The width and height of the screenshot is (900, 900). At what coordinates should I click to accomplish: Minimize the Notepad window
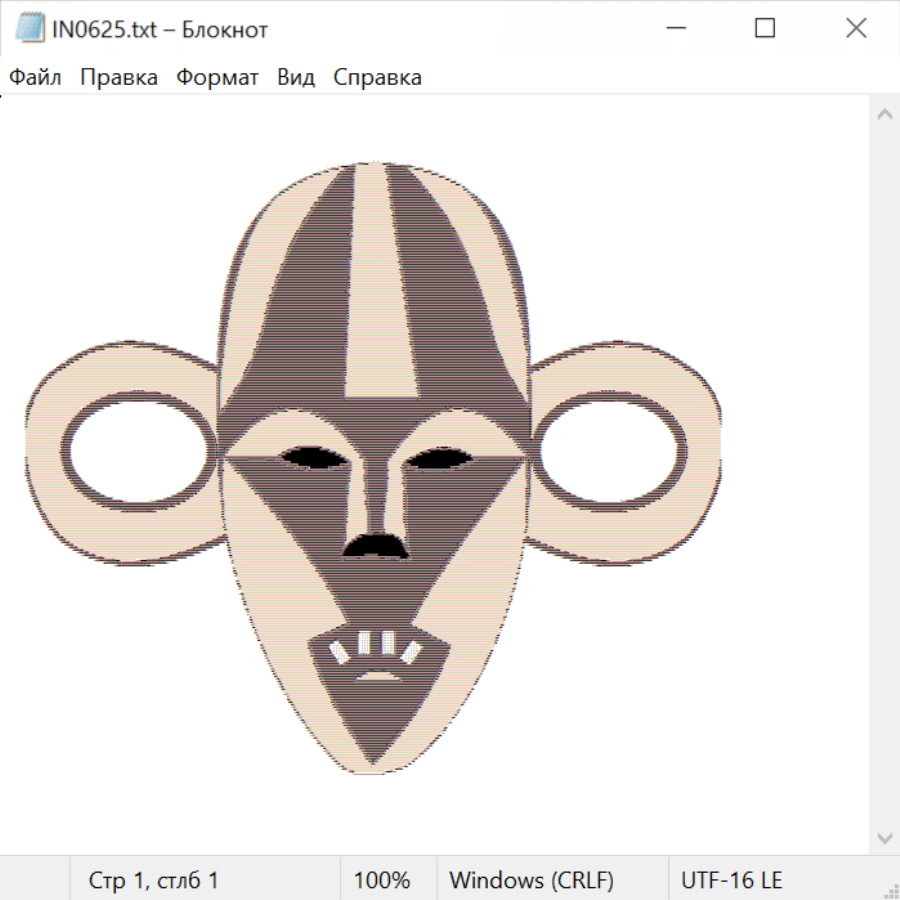(x=674, y=29)
